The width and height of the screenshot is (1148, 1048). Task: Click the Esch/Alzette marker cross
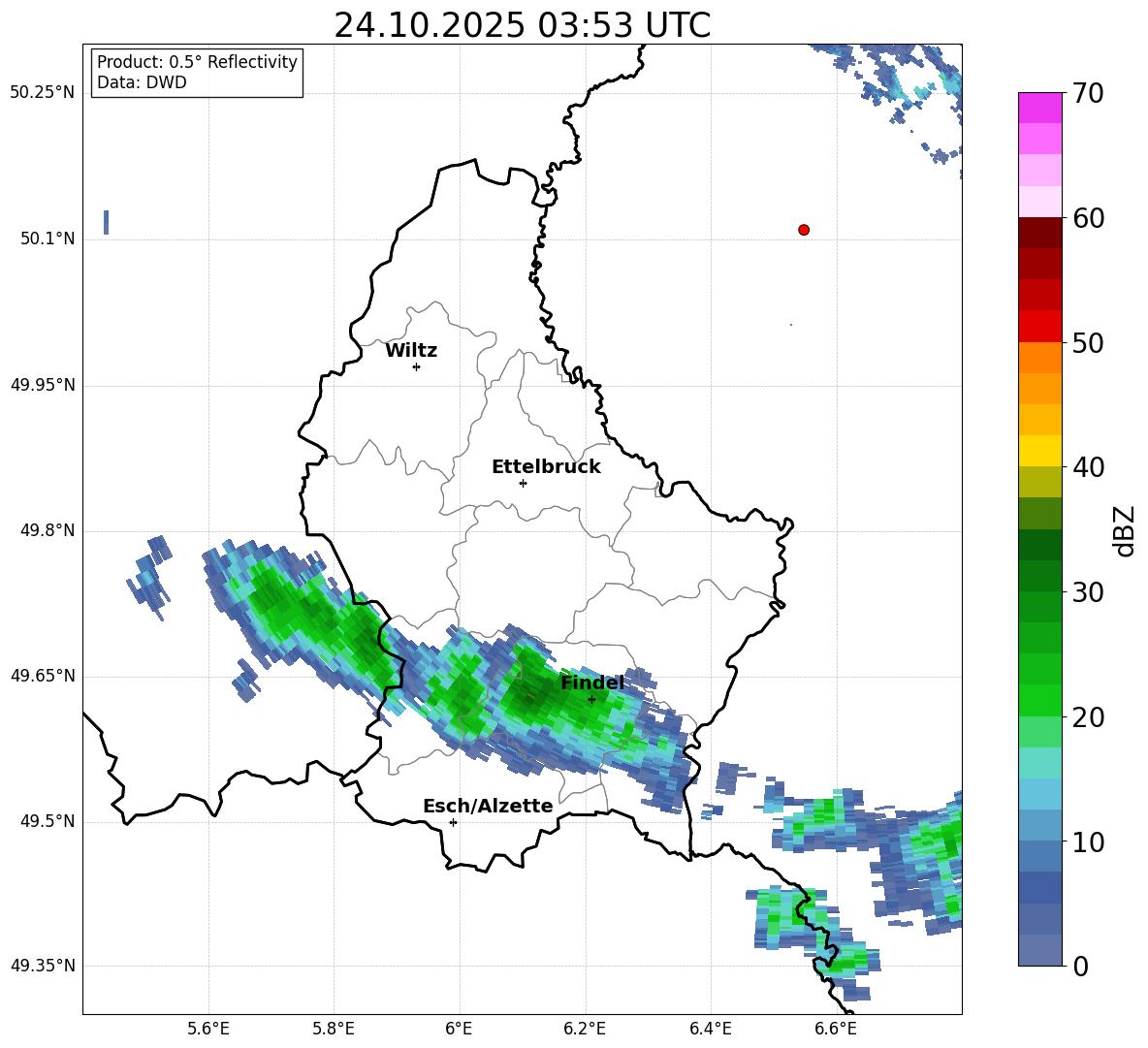[453, 822]
